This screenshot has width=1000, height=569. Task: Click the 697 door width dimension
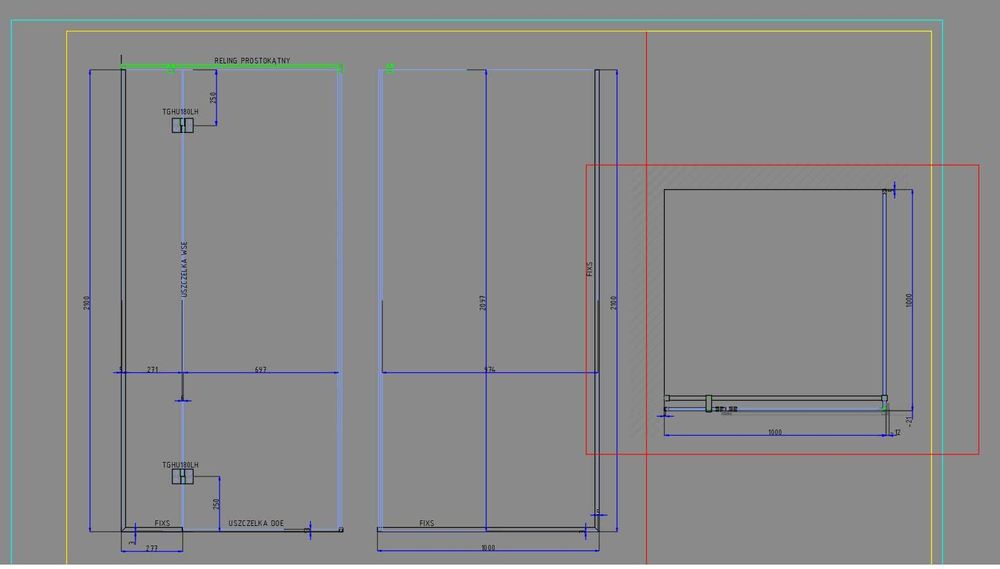click(x=260, y=369)
